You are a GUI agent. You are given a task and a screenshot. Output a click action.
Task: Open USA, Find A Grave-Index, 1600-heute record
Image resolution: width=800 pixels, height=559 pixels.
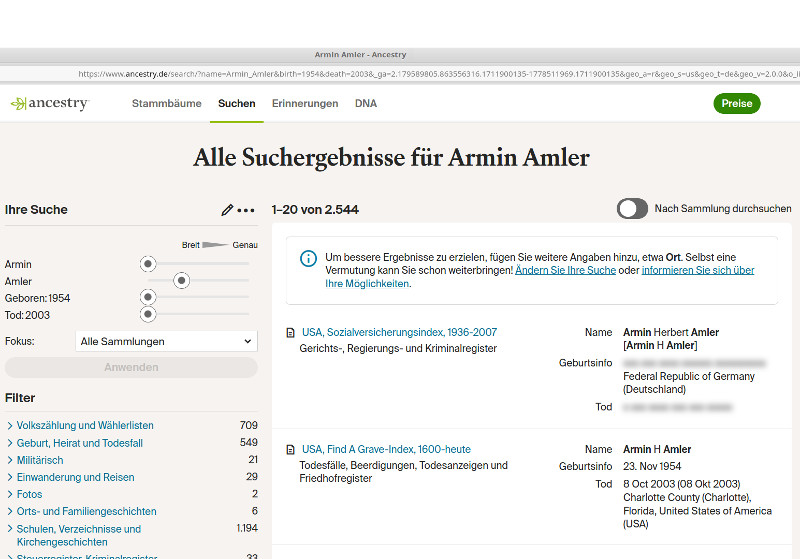[386, 449]
